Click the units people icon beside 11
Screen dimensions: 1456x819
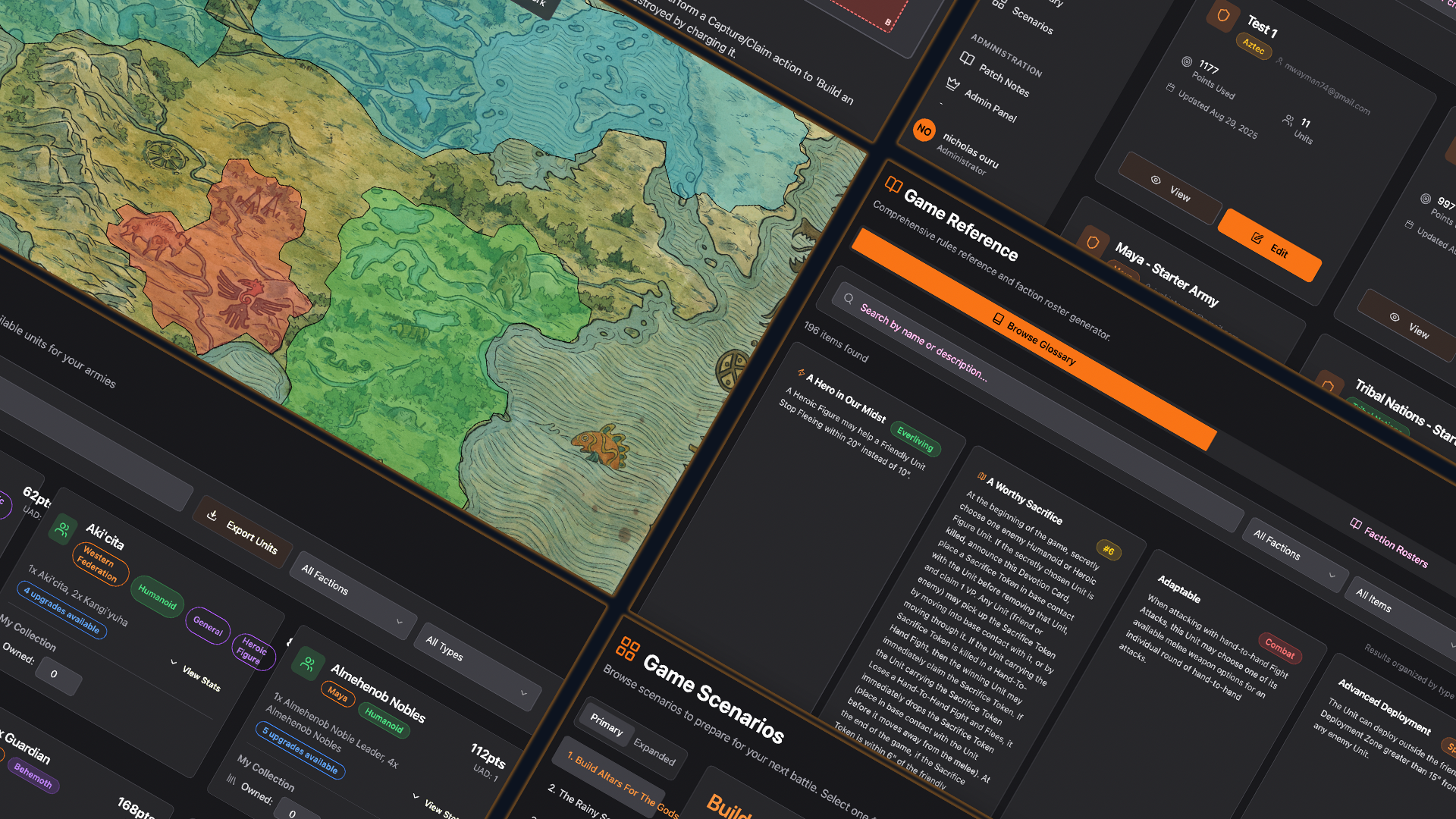(x=1288, y=120)
